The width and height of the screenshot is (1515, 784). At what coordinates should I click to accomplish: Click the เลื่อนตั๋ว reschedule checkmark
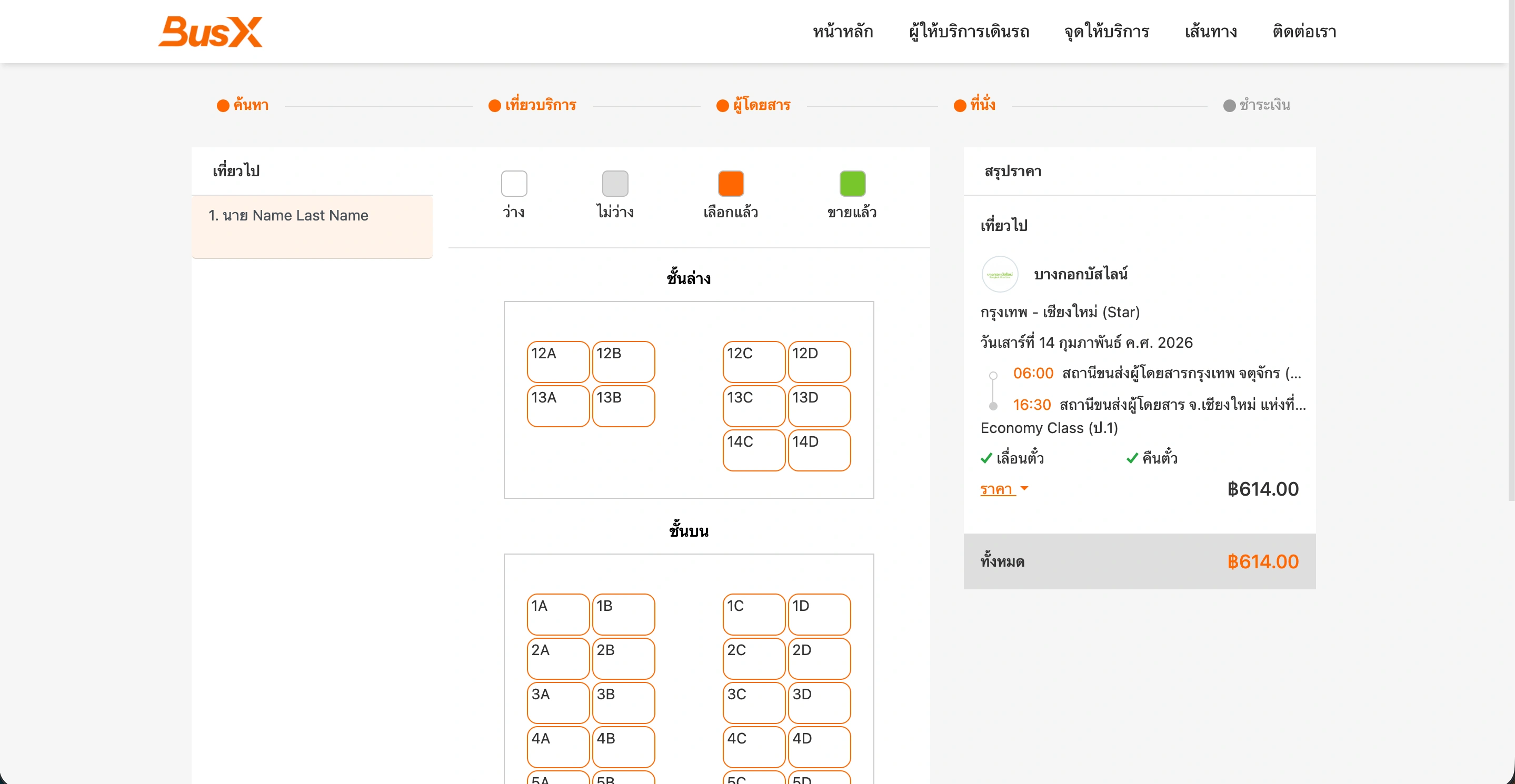point(986,458)
